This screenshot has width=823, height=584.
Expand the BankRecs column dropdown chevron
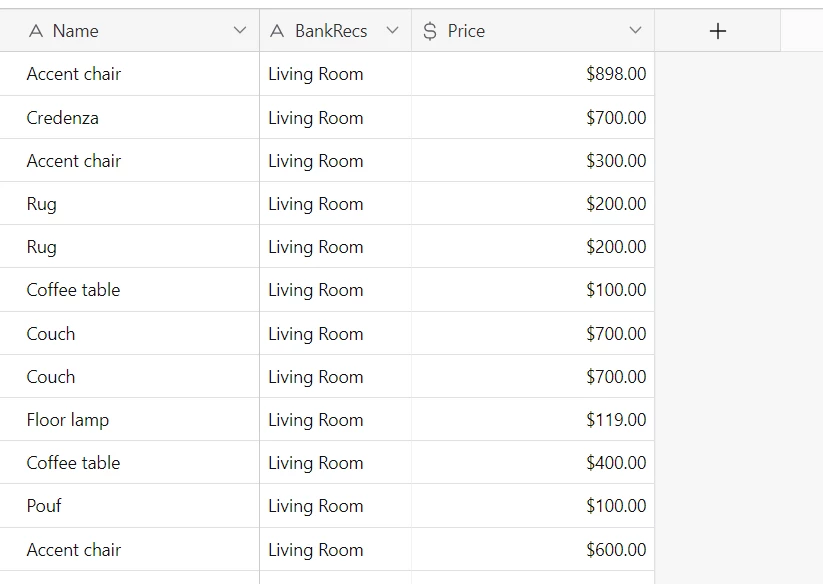coord(392,30)
